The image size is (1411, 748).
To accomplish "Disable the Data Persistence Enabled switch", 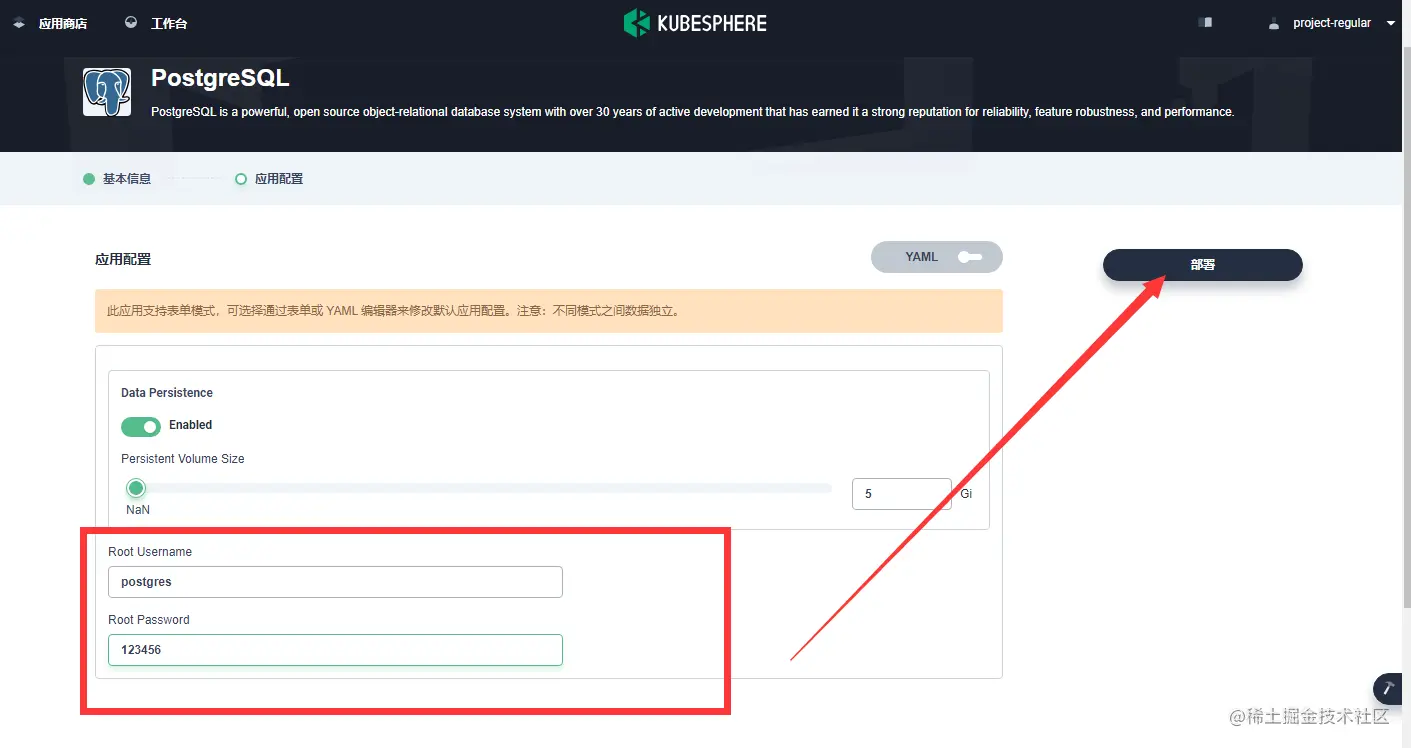I will (x=141, y=427).
